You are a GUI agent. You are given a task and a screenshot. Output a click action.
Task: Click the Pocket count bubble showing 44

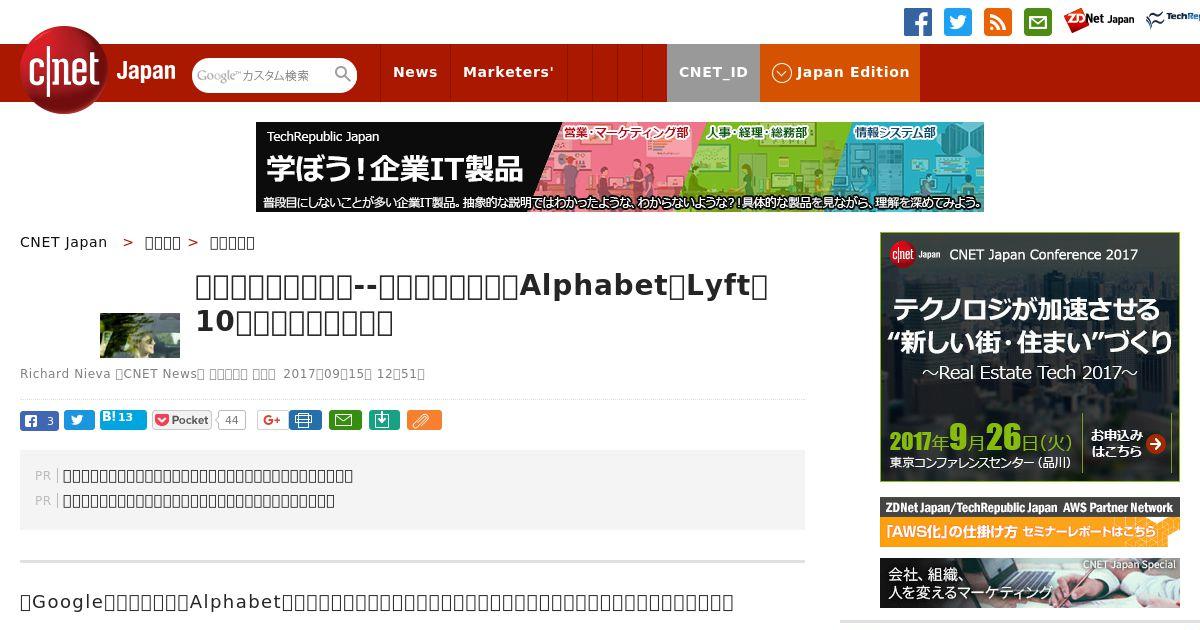pos(231,421)
